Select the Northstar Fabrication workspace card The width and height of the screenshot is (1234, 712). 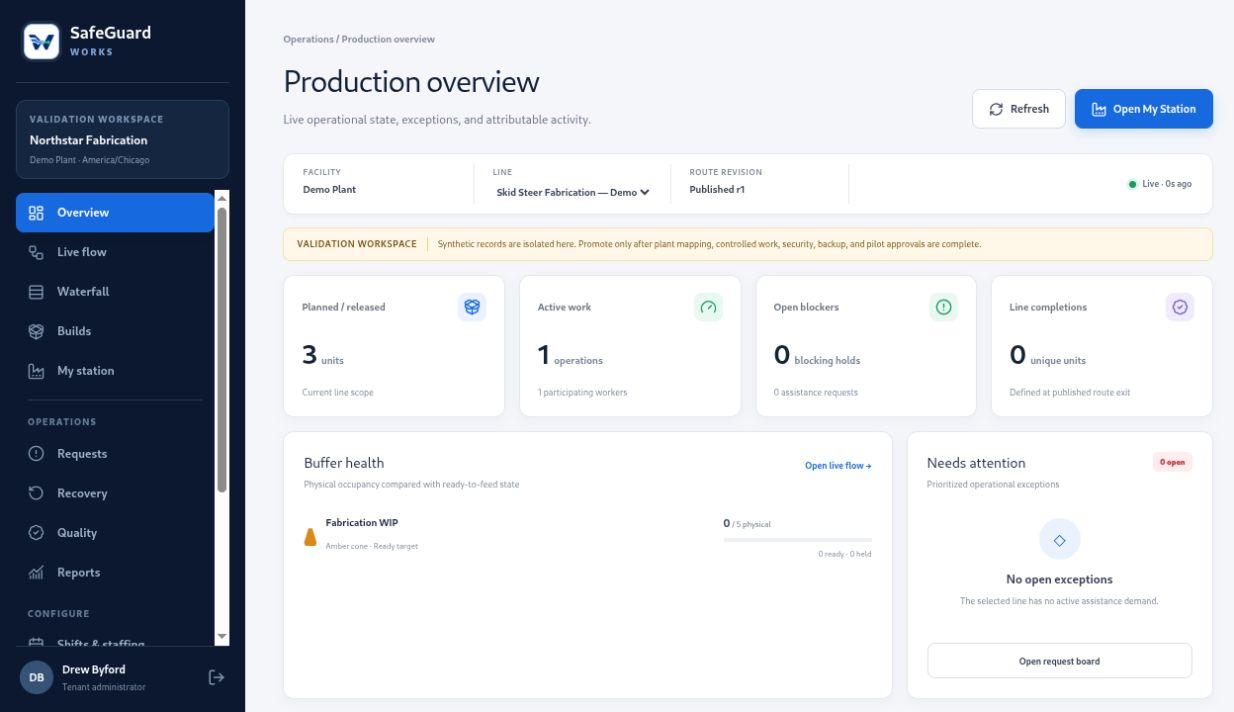coord(122,139)
